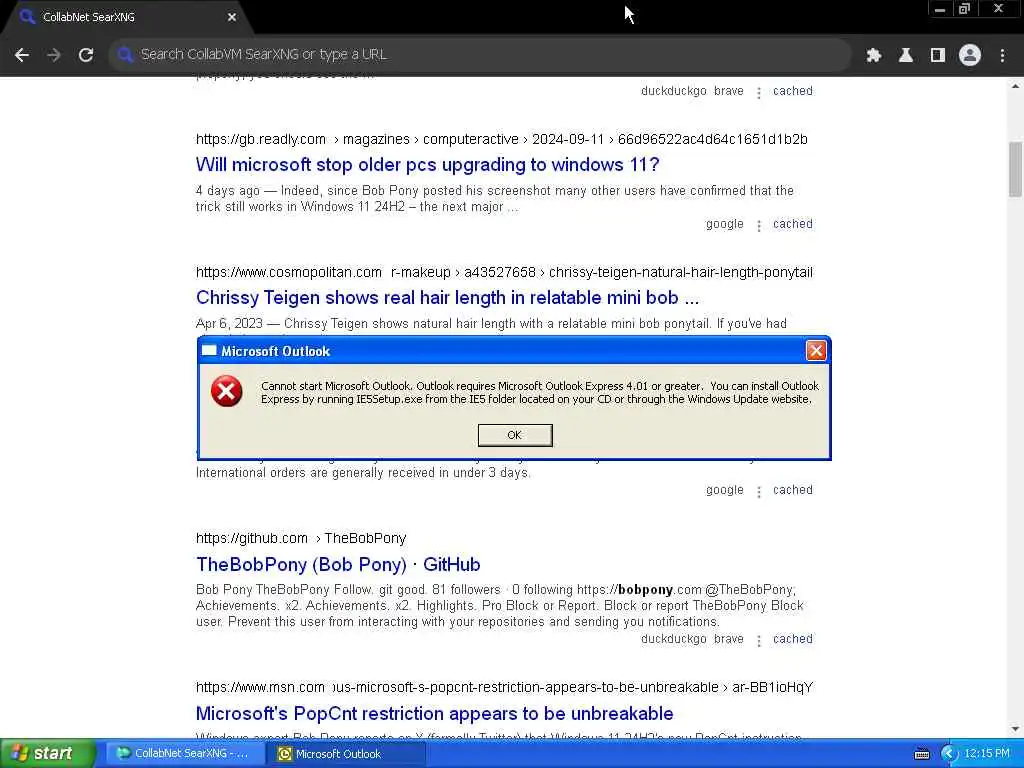Screen dimensions: 1024x768
Task: Click the https://github.com URL text
Action: click(x=251, y=538)
